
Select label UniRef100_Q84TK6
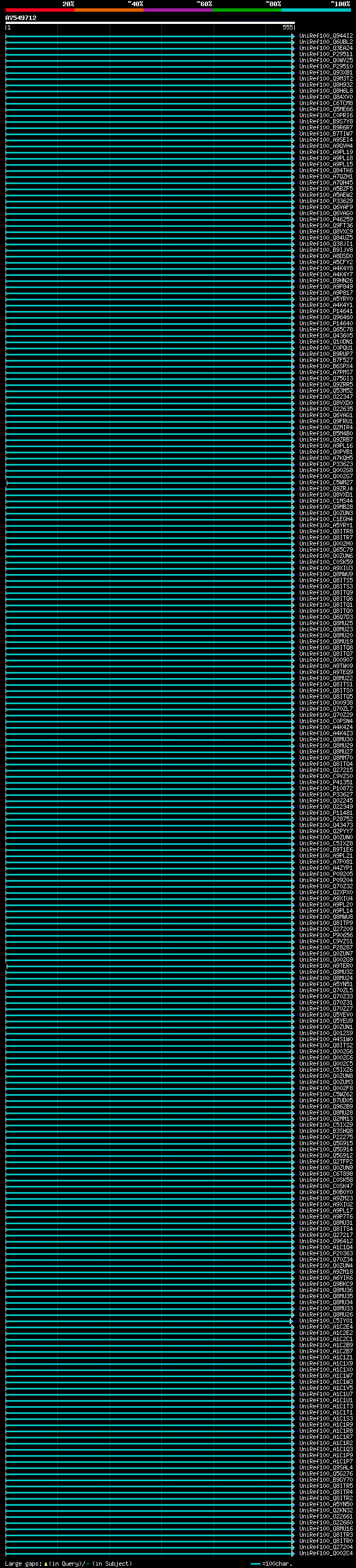pos(325,170)
